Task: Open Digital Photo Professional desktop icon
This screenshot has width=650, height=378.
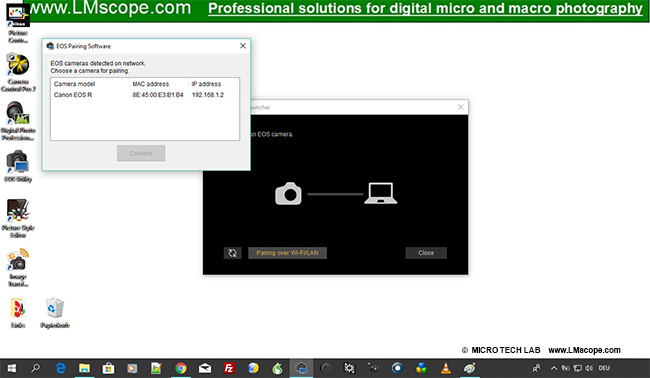Action: (x=18, y=121)
